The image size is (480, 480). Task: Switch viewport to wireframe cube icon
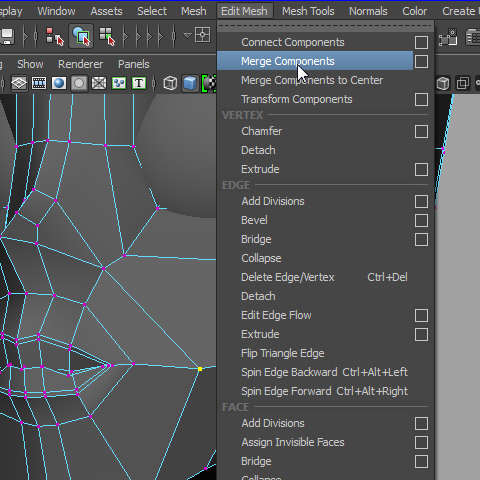click(170, 83)
